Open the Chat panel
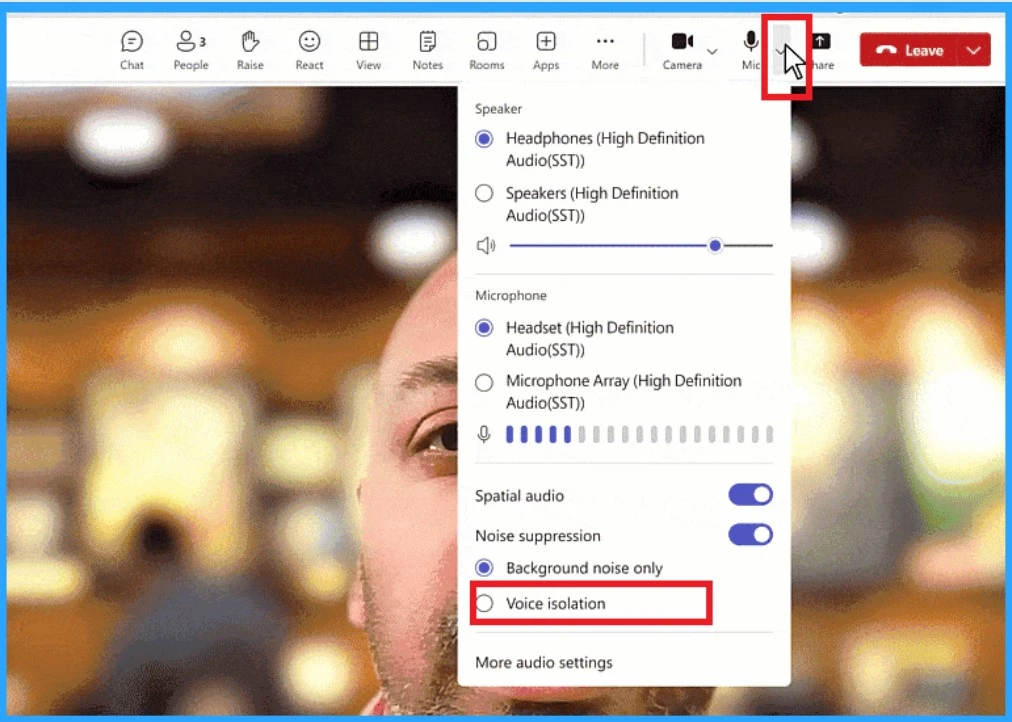1012x722 pixels. point(132,50)
